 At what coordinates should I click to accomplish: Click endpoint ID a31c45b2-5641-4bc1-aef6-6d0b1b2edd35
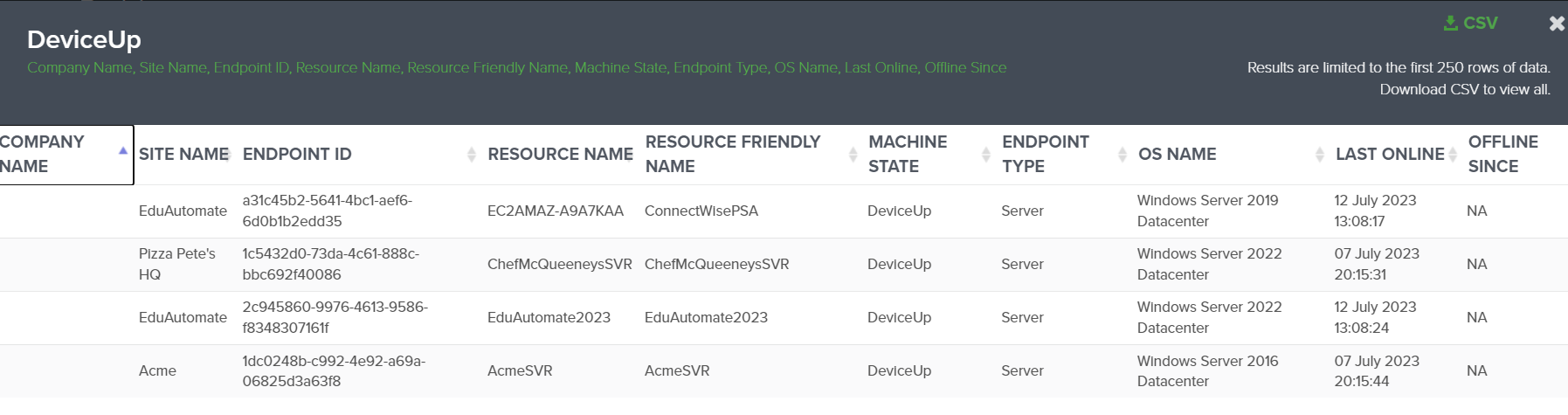click(x=327, y=211)
